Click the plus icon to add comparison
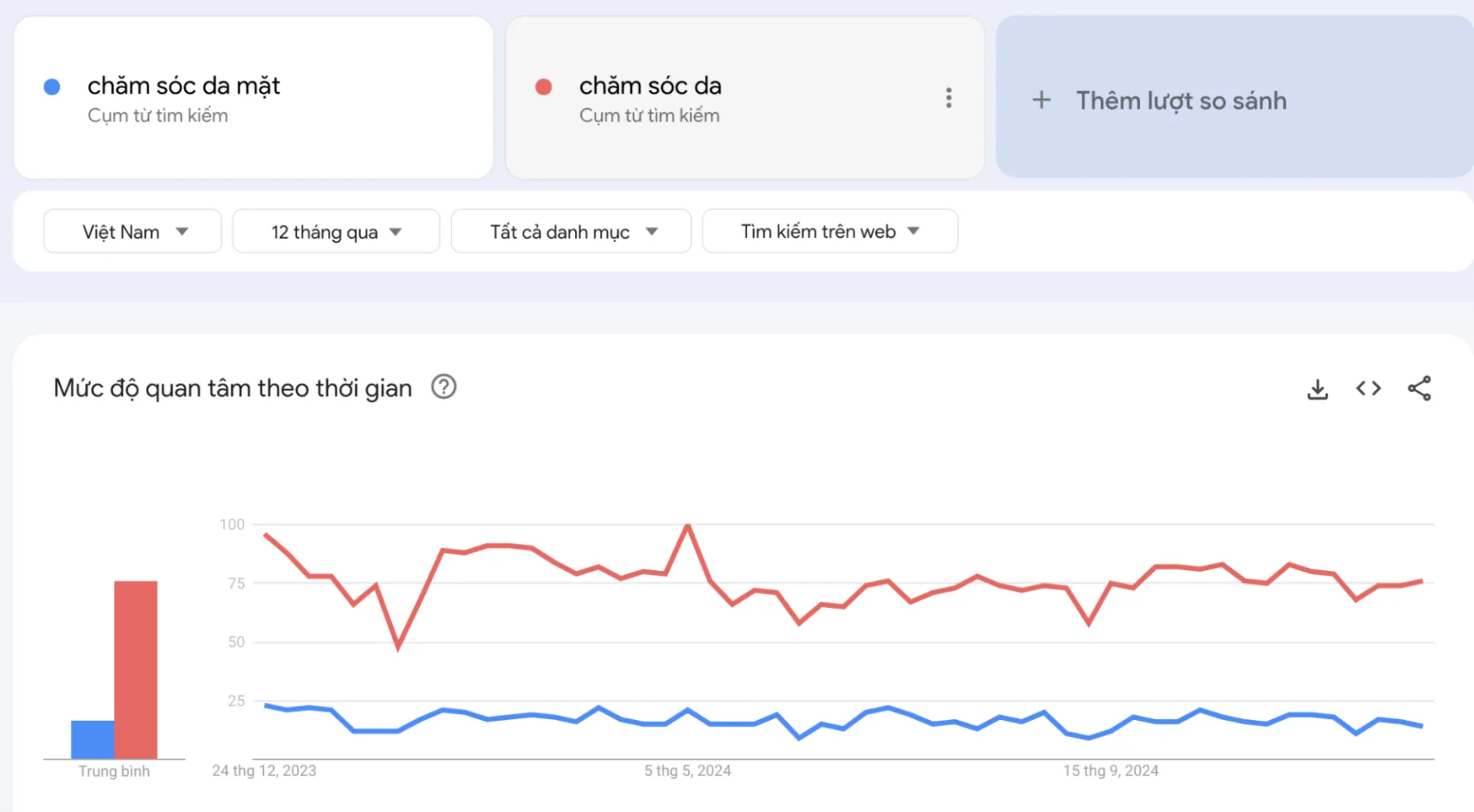 [x=1042, y=100]
